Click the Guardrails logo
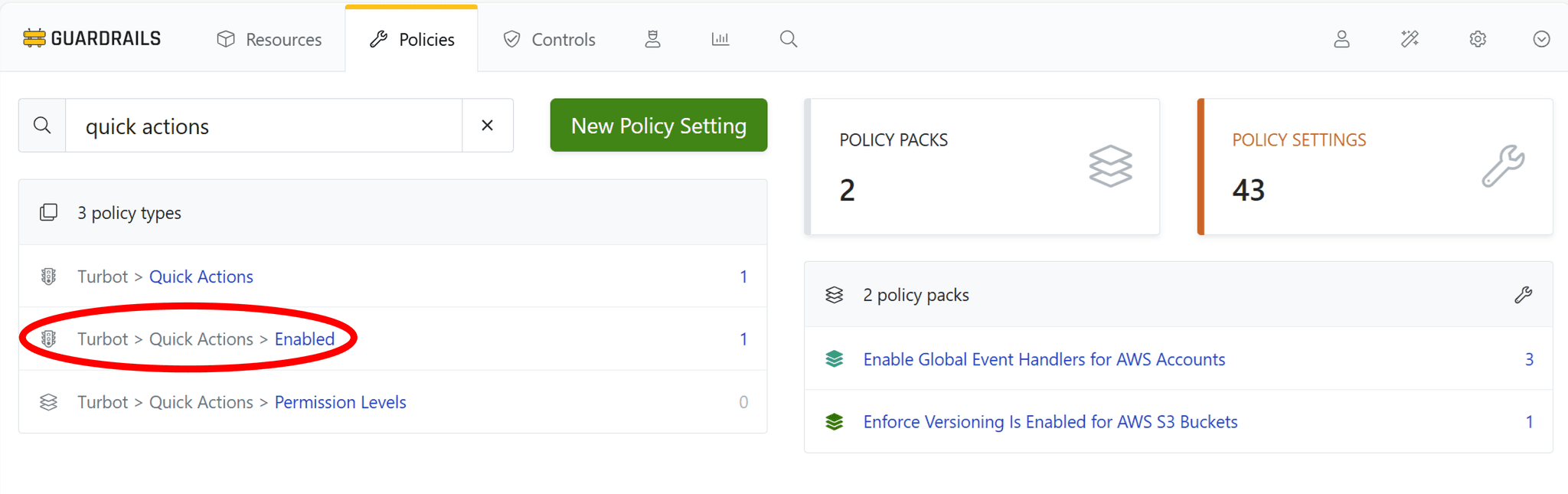 click(x=92, y=38)
